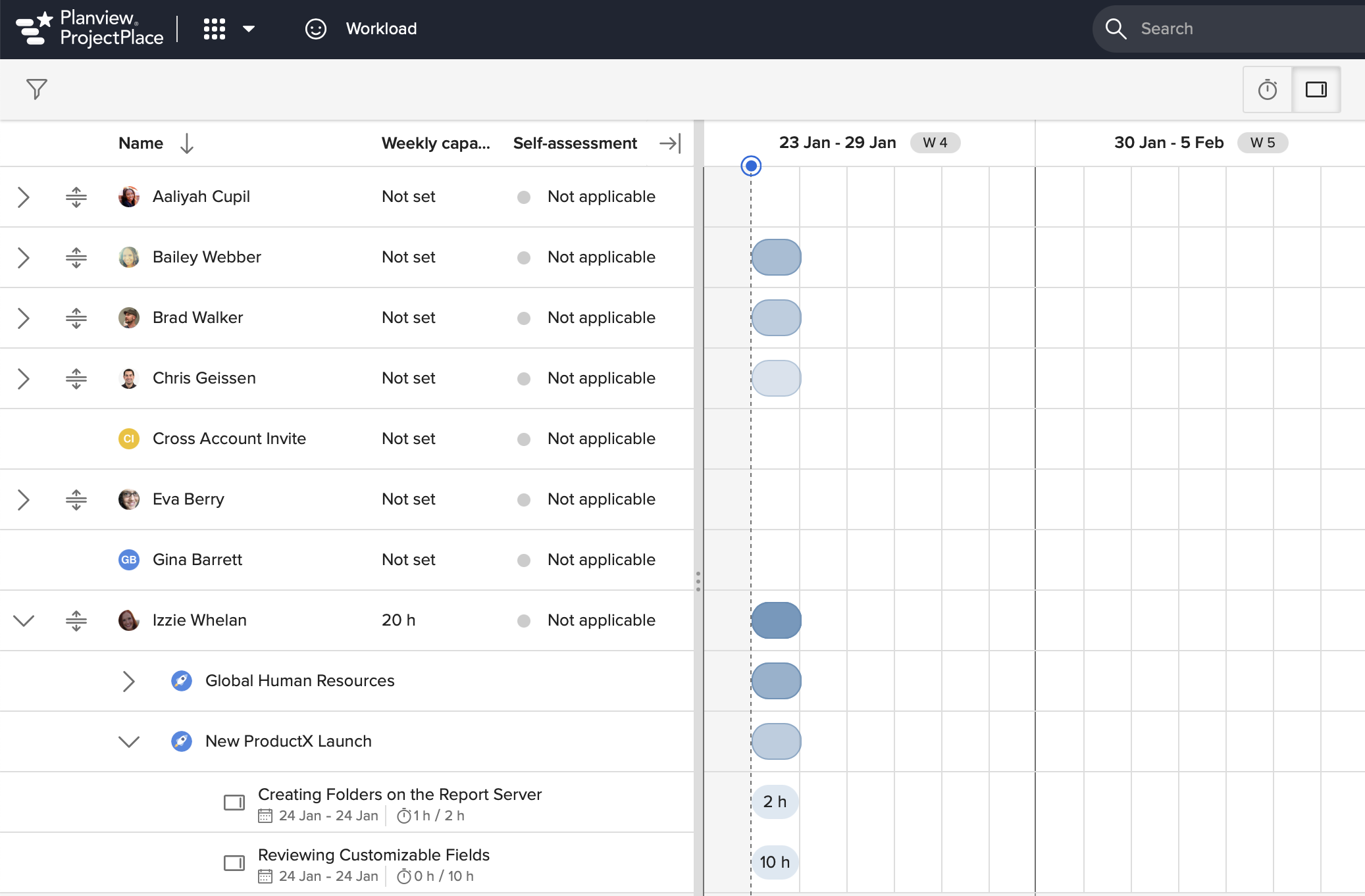
Task: Click inside the Search field
Action: [1231, 28]
